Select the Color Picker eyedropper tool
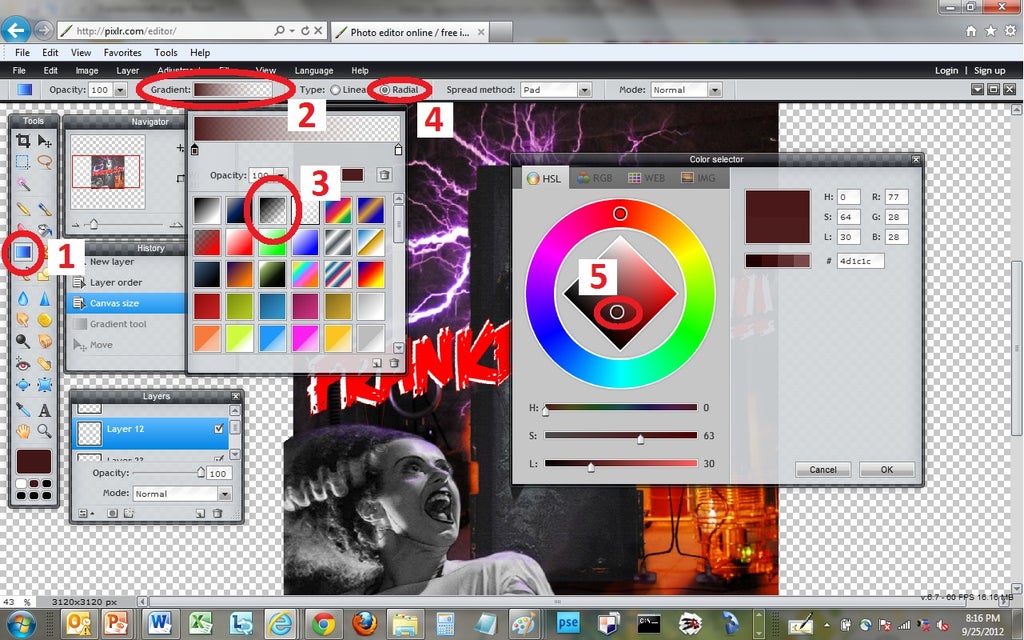This screenshot has height=640, width=1024. coord(23,409)
